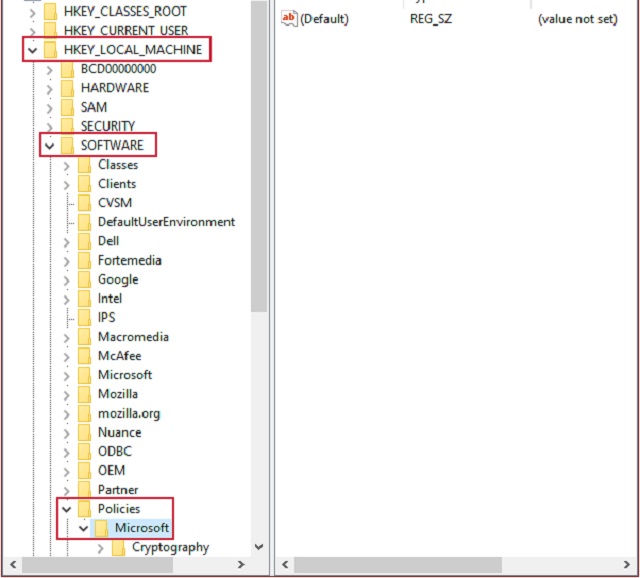Screen dimensions: 640x578
Task: Collapse the SOFTWARE key chevron
Action: click(49, 146)
